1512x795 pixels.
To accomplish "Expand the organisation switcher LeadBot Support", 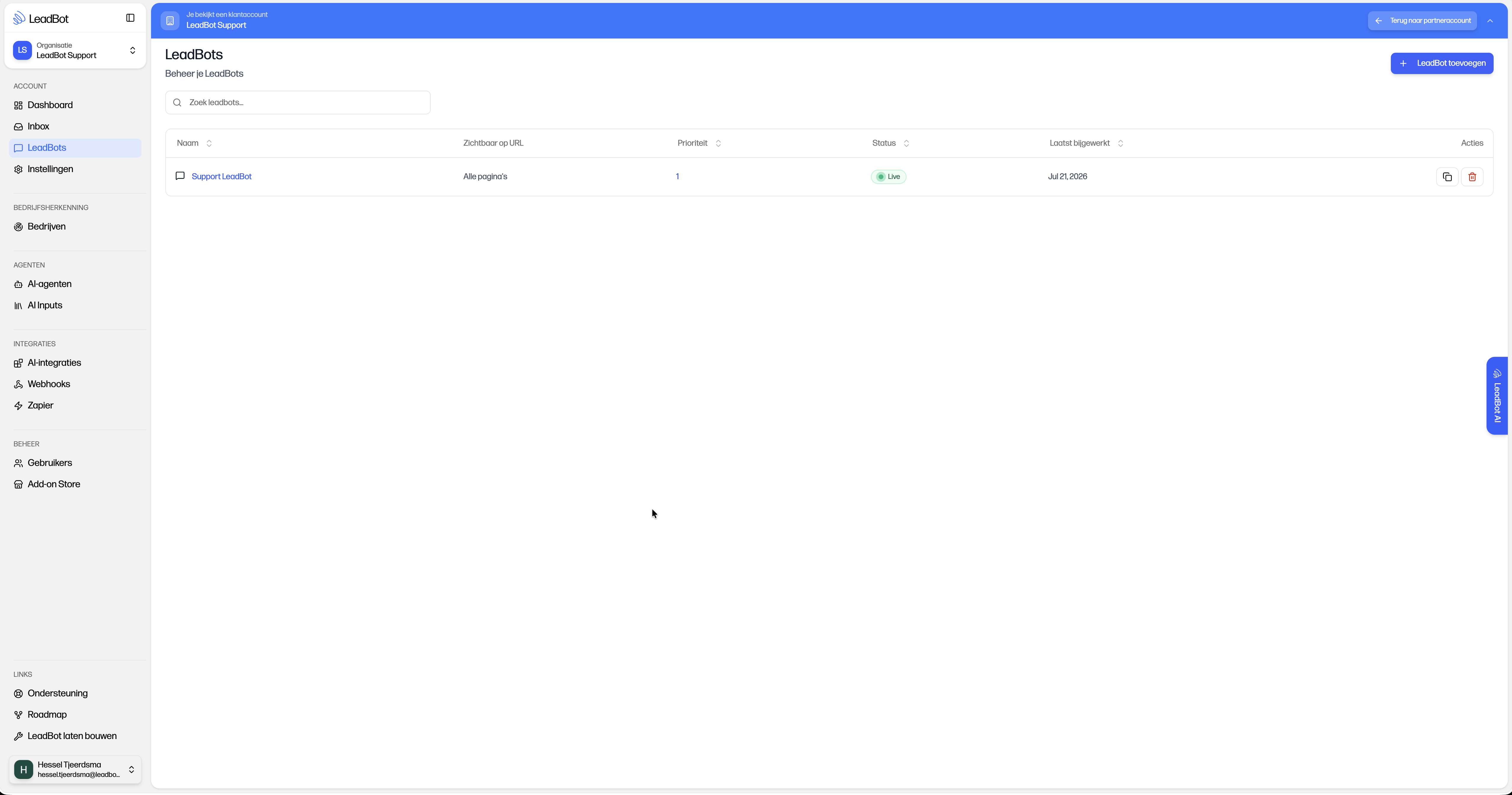I will (x=75, y=50).
